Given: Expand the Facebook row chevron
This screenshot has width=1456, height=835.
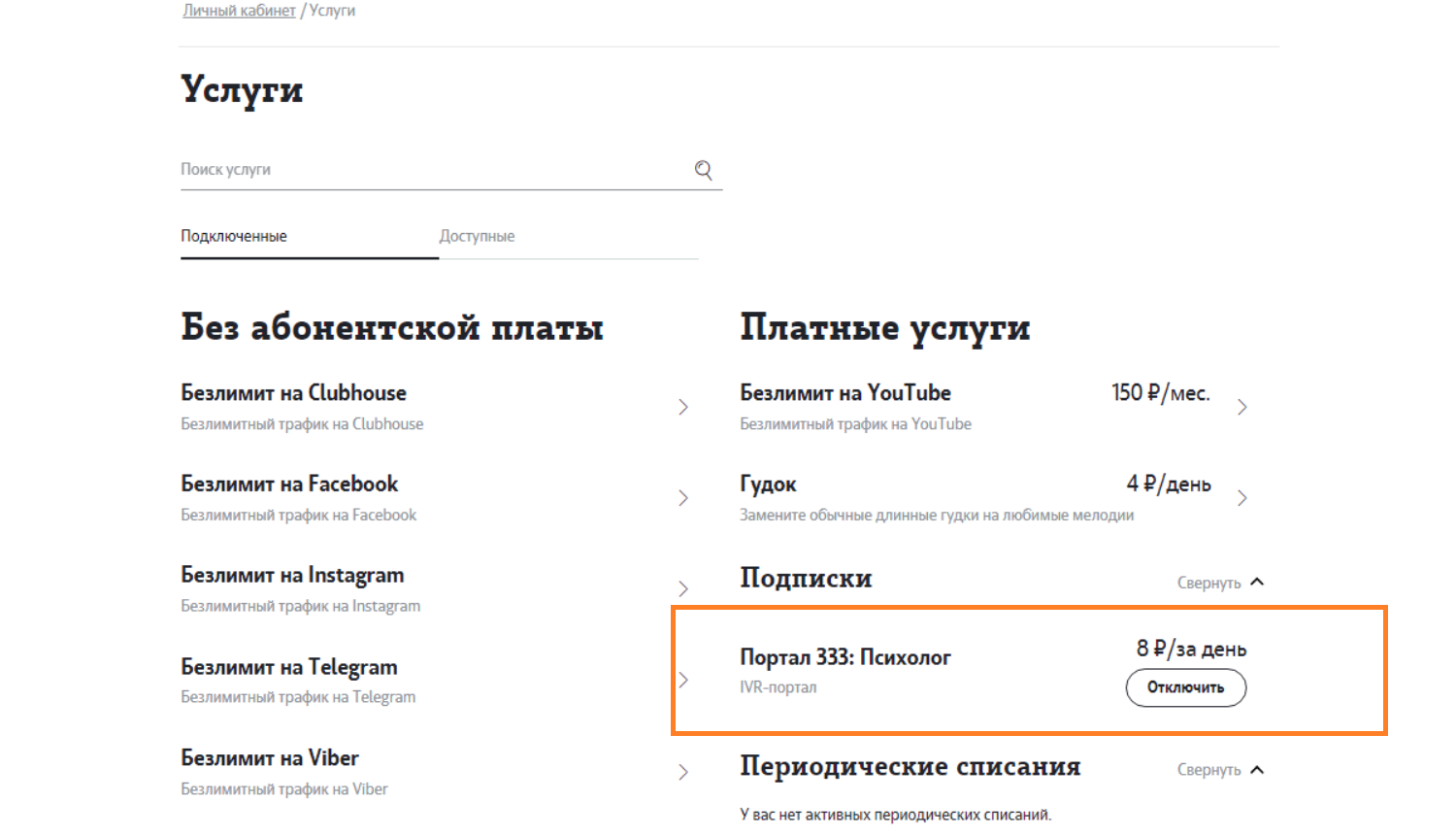Looking at the screenshot, I should pyautogui.click(x=683, y=498).
